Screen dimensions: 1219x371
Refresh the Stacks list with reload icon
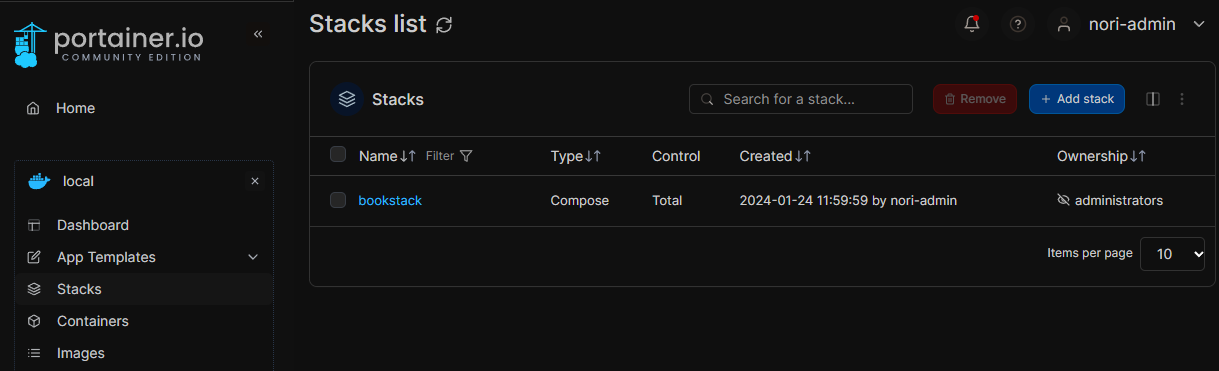tap(444, 25)
